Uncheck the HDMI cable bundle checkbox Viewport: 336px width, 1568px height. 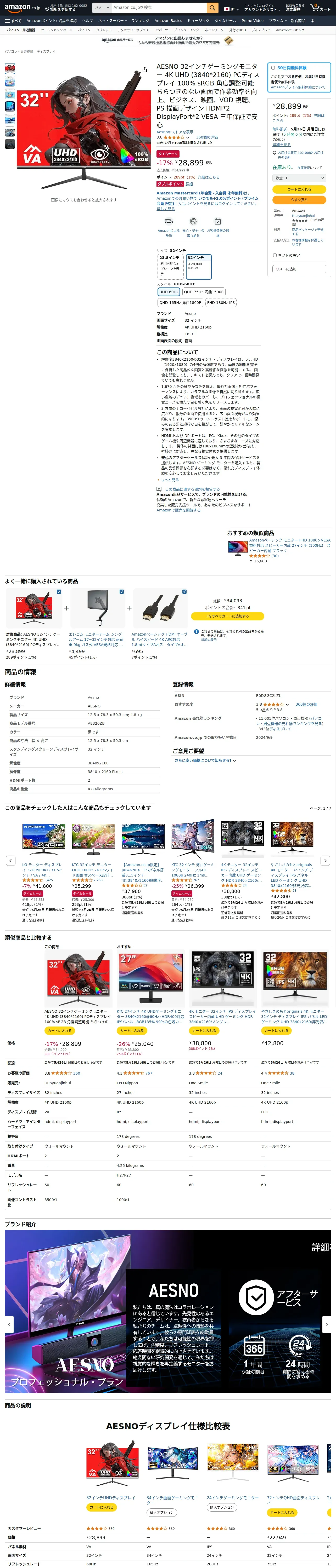pyautogui.click(x=185, y=591)
